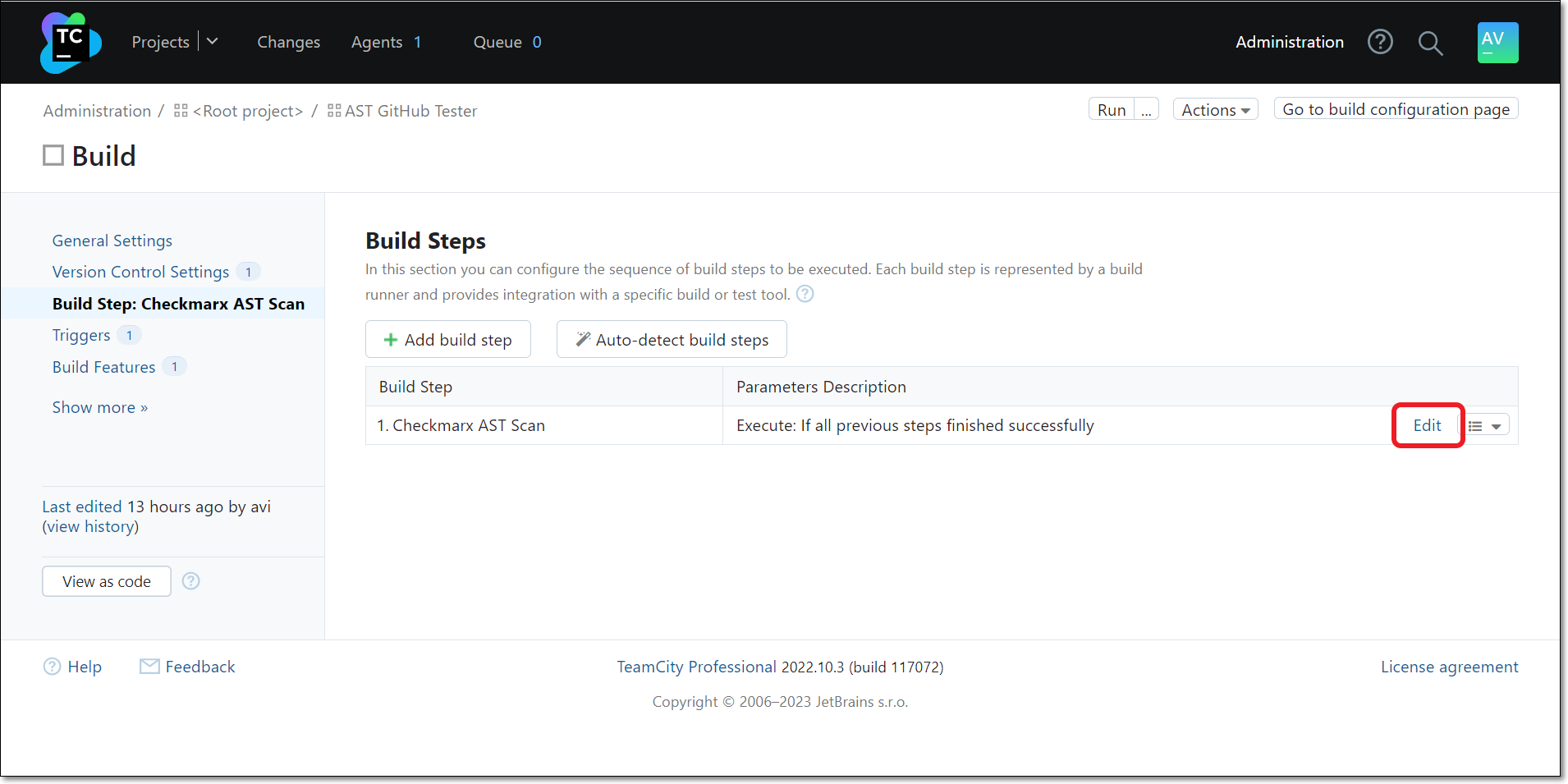Click the view history link
Screen dimensions: 1568x784
pyautogui.click(x=91, y=526)
